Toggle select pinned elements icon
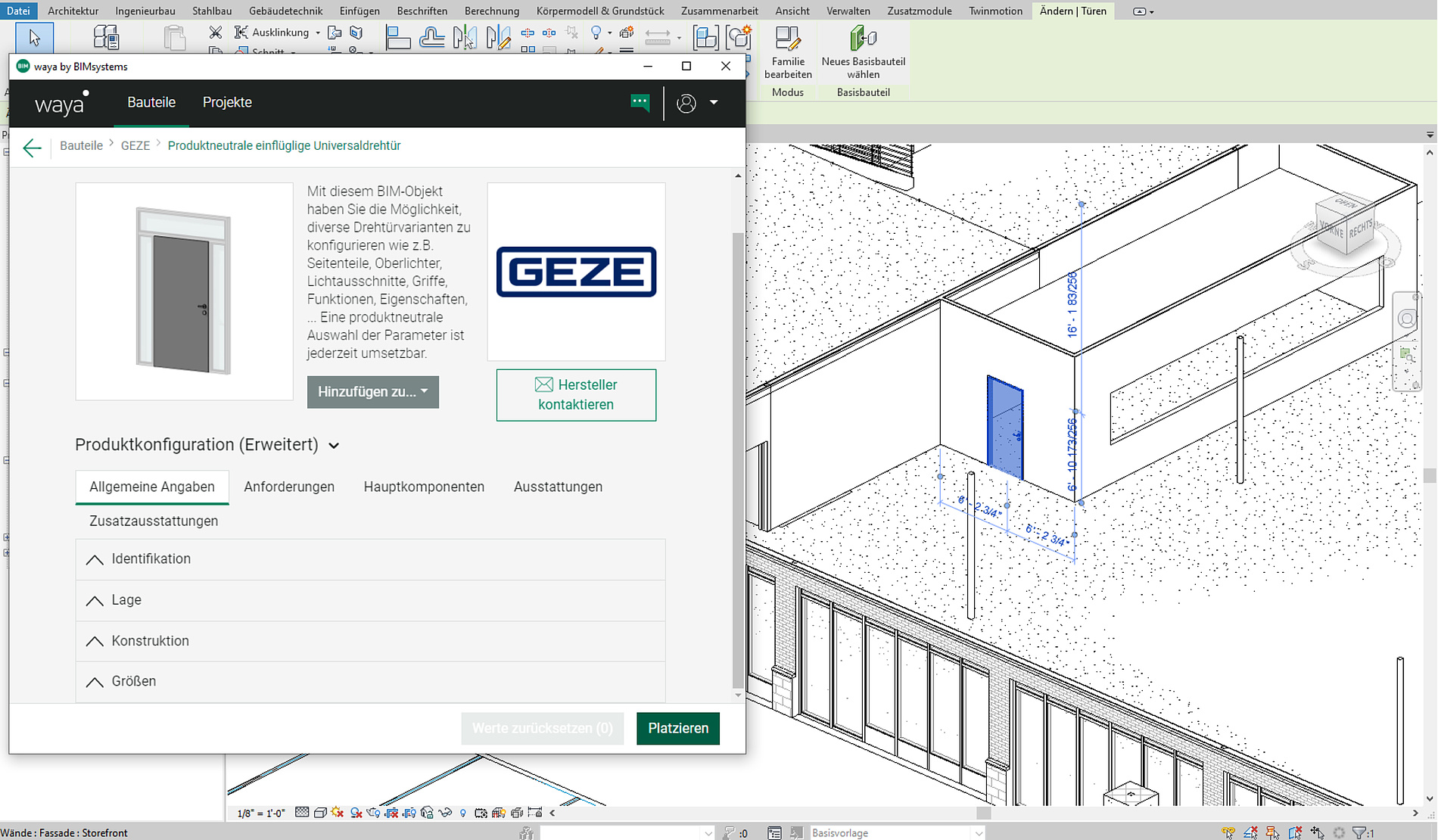 coord(1272,832)
